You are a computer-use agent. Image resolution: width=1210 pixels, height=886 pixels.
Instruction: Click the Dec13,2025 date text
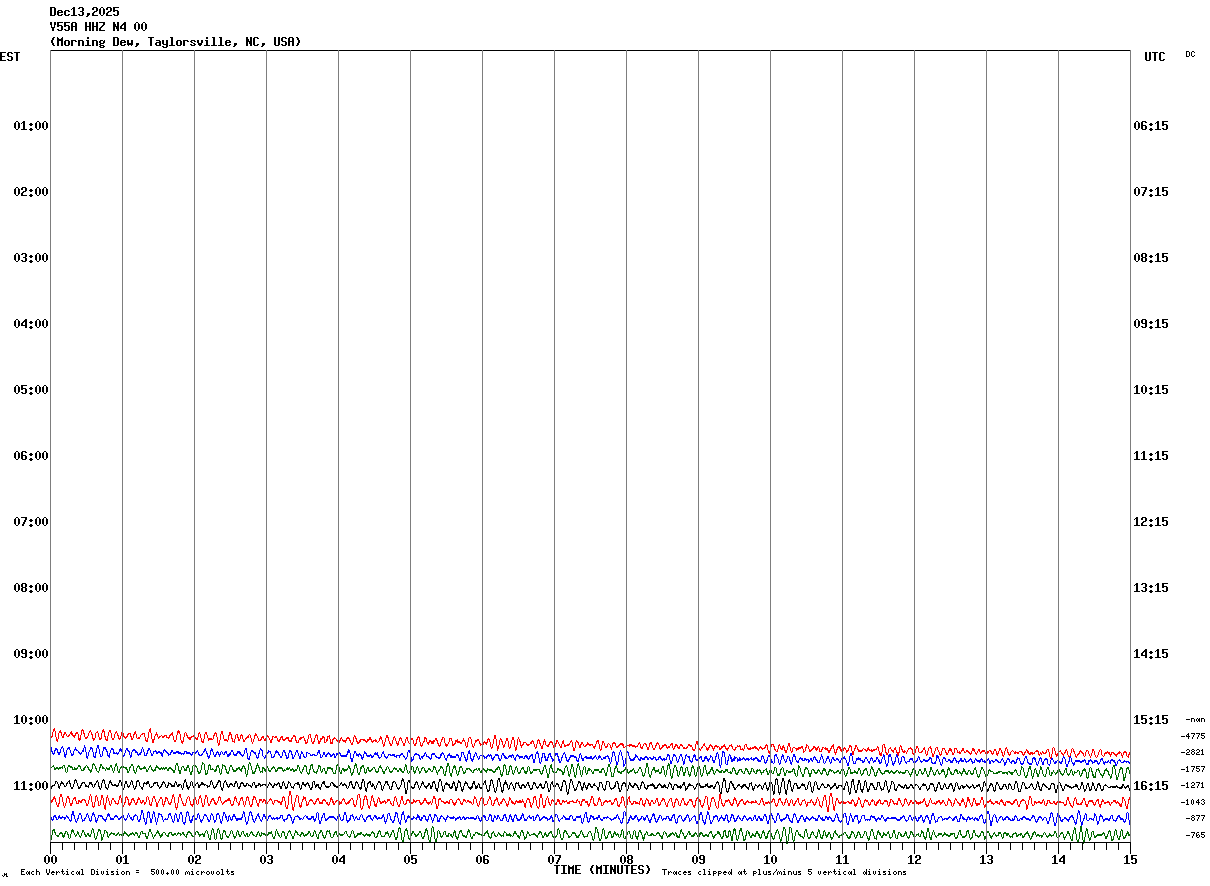[84, 12]
